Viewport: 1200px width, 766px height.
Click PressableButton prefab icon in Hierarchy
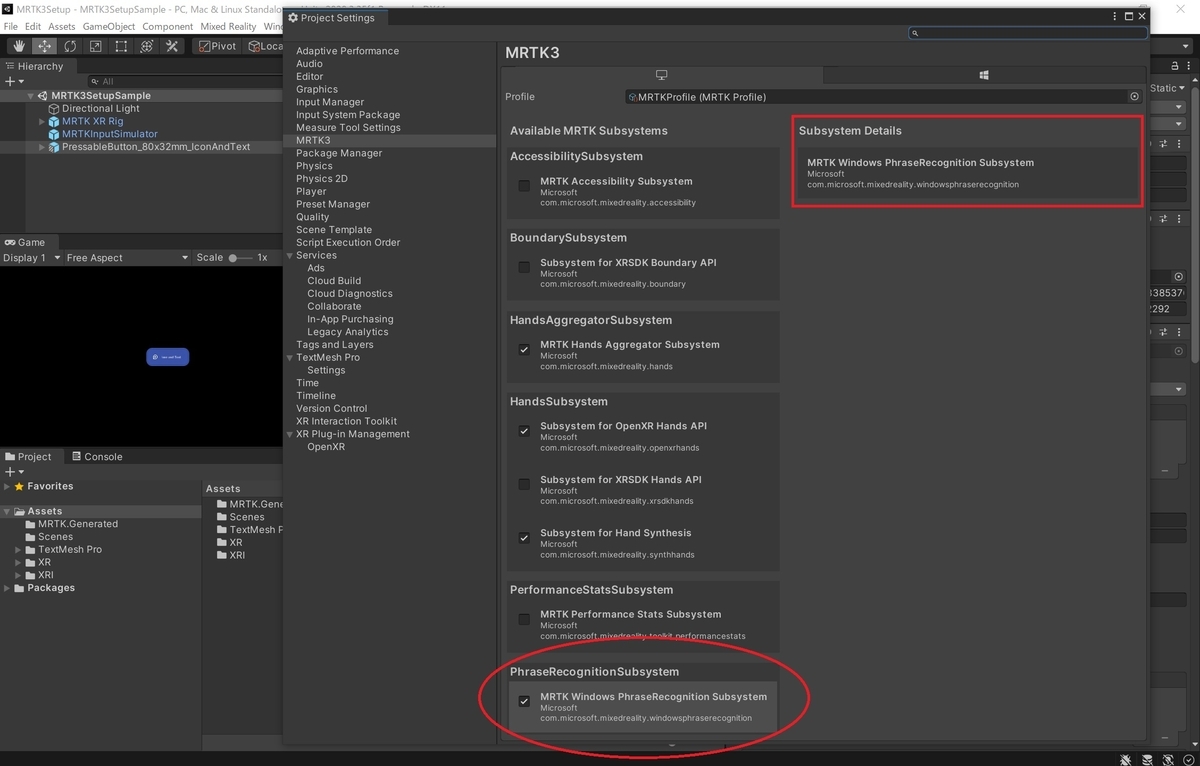pos(54,147)
